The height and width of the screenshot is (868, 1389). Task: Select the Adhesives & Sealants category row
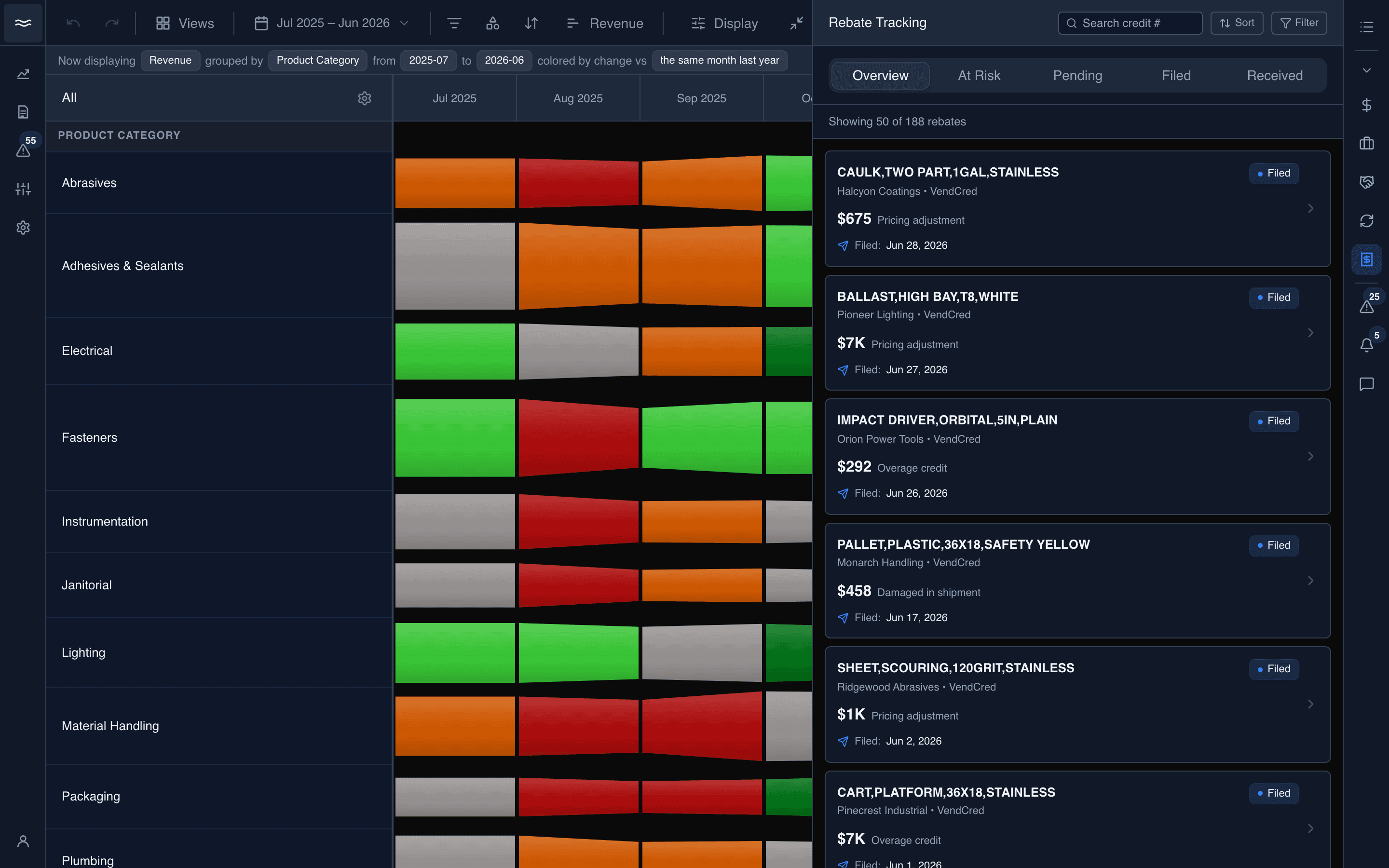(218, 266)
